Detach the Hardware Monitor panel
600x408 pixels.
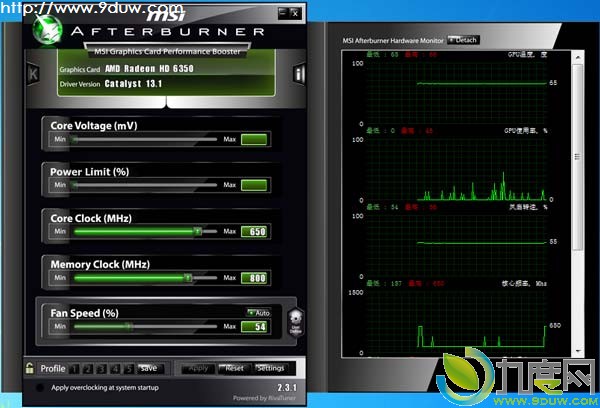[463, 40]
